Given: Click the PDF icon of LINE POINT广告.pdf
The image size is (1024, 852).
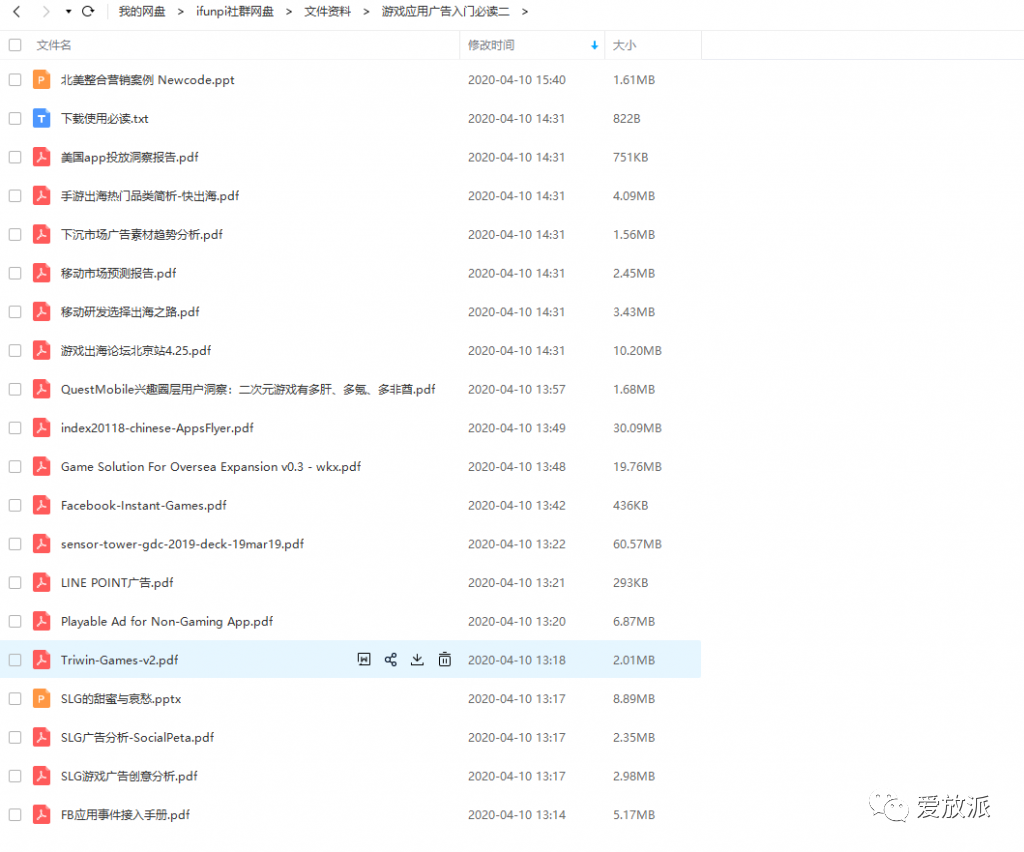Looking at the screenshot, I should (x=41, y=582).
